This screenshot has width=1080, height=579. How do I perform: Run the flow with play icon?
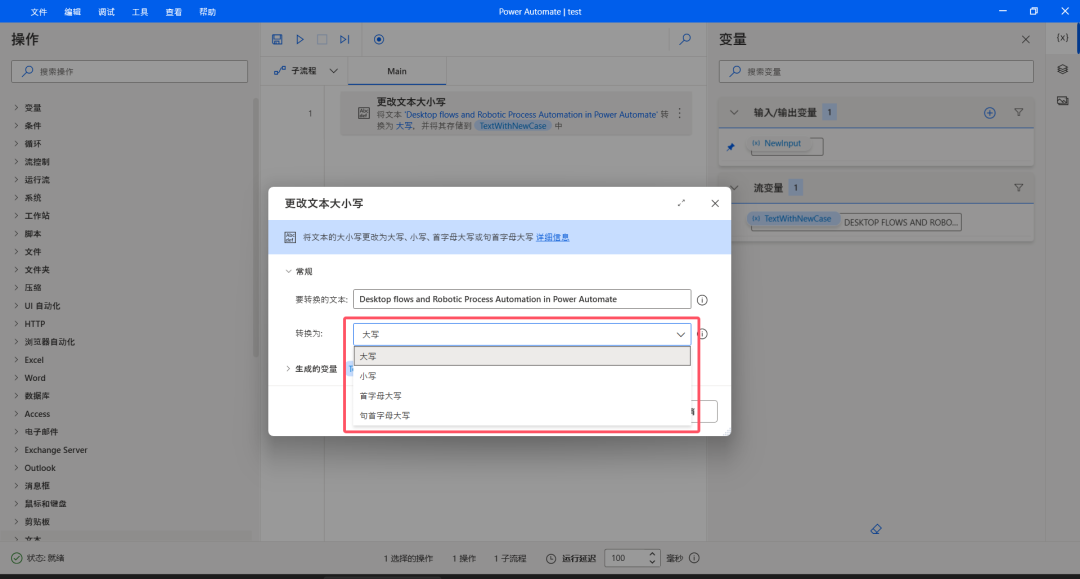(300, 39)
